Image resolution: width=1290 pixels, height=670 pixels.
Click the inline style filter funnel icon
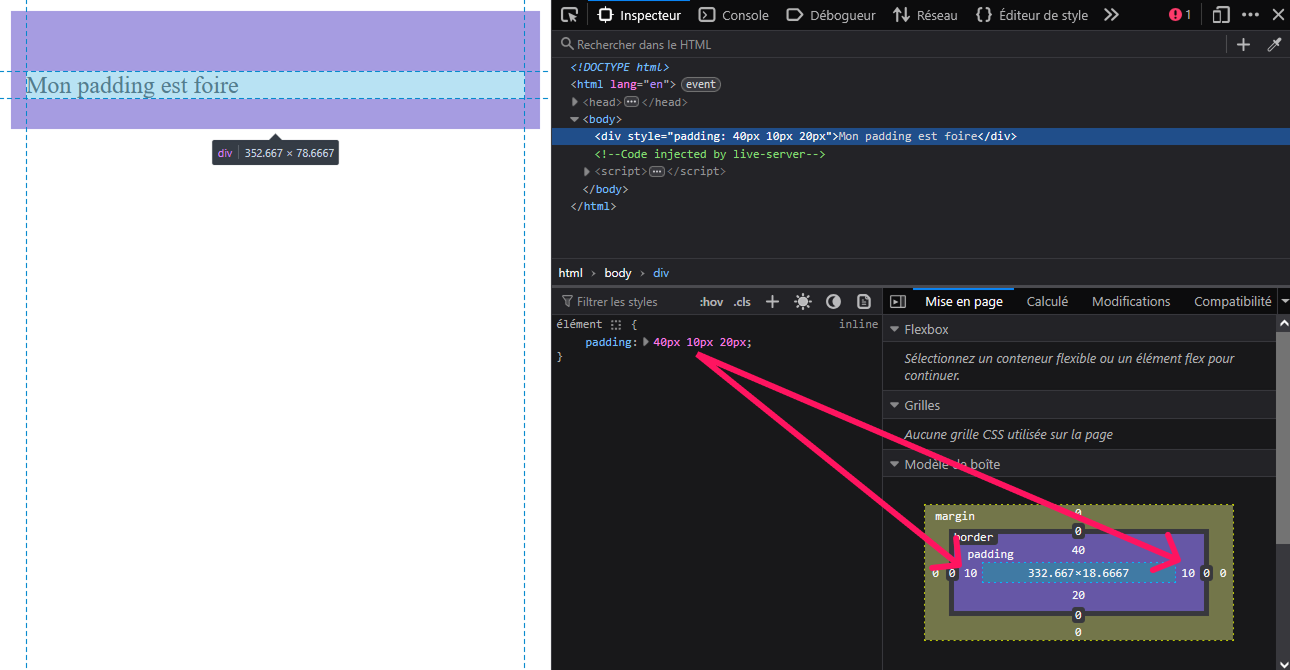pos(569,301)
